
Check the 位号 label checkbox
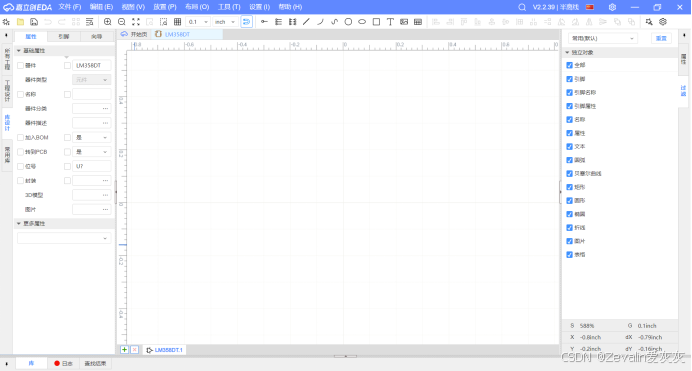[20, 166]
